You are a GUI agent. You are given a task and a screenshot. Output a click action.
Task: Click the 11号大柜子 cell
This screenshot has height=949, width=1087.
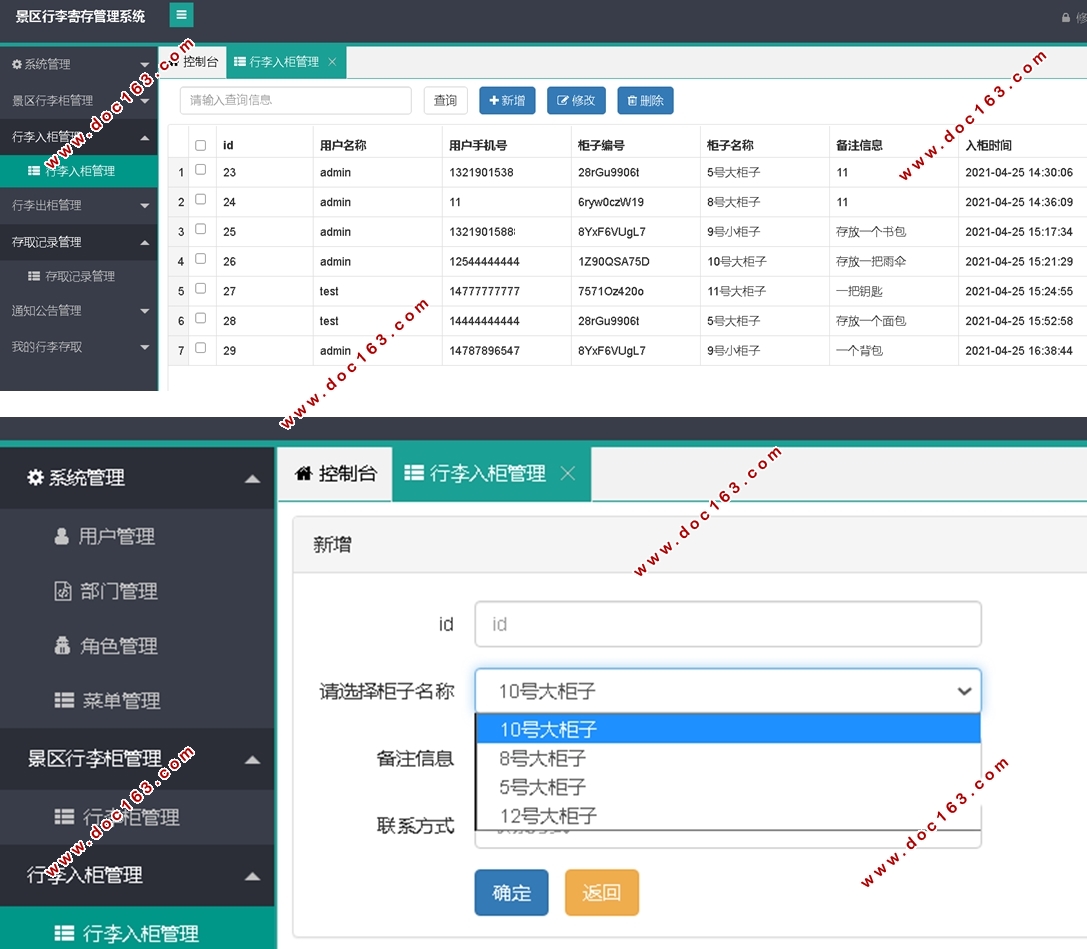click(736, 291)
